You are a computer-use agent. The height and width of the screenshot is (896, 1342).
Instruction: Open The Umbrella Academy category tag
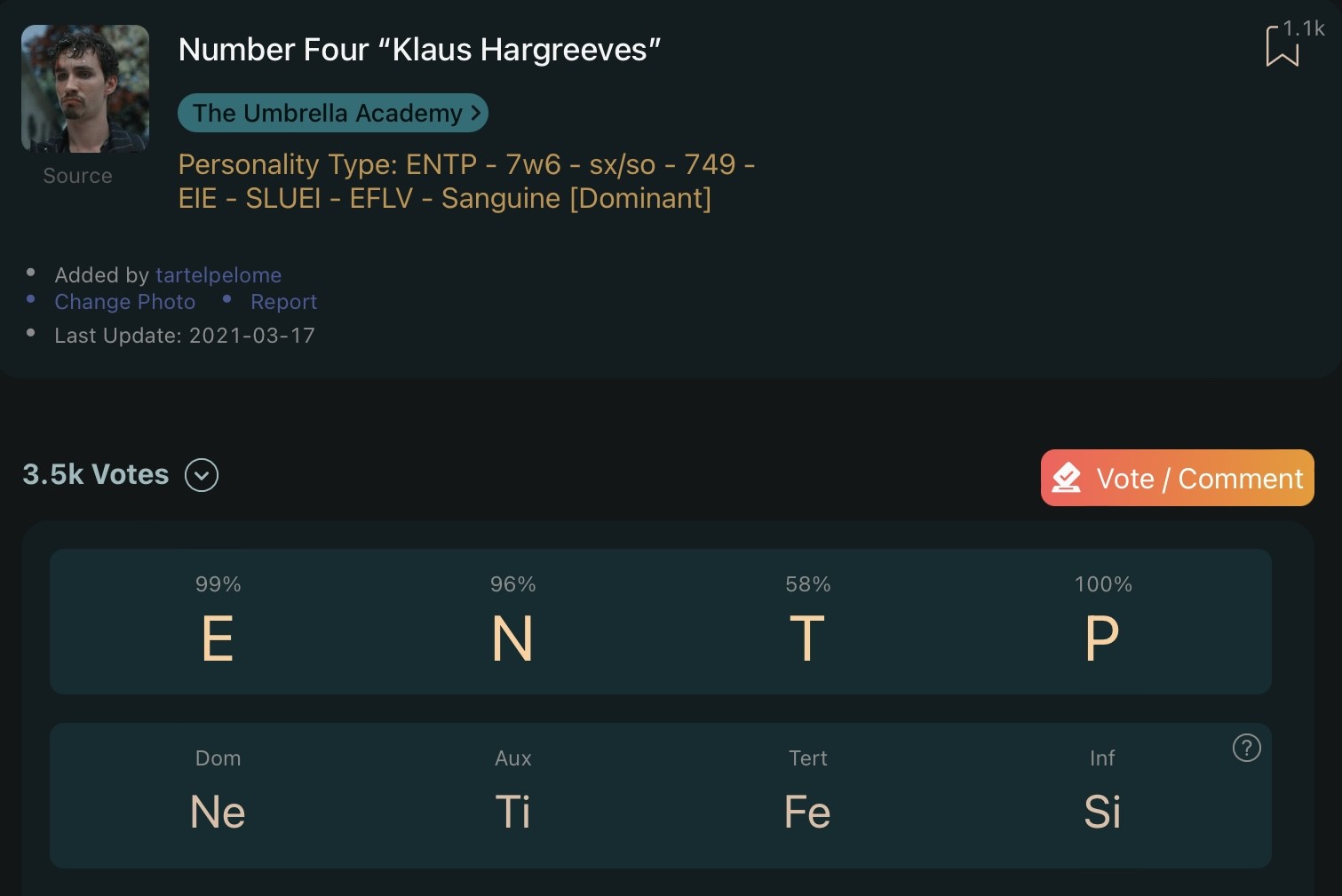tap(333, 113)
